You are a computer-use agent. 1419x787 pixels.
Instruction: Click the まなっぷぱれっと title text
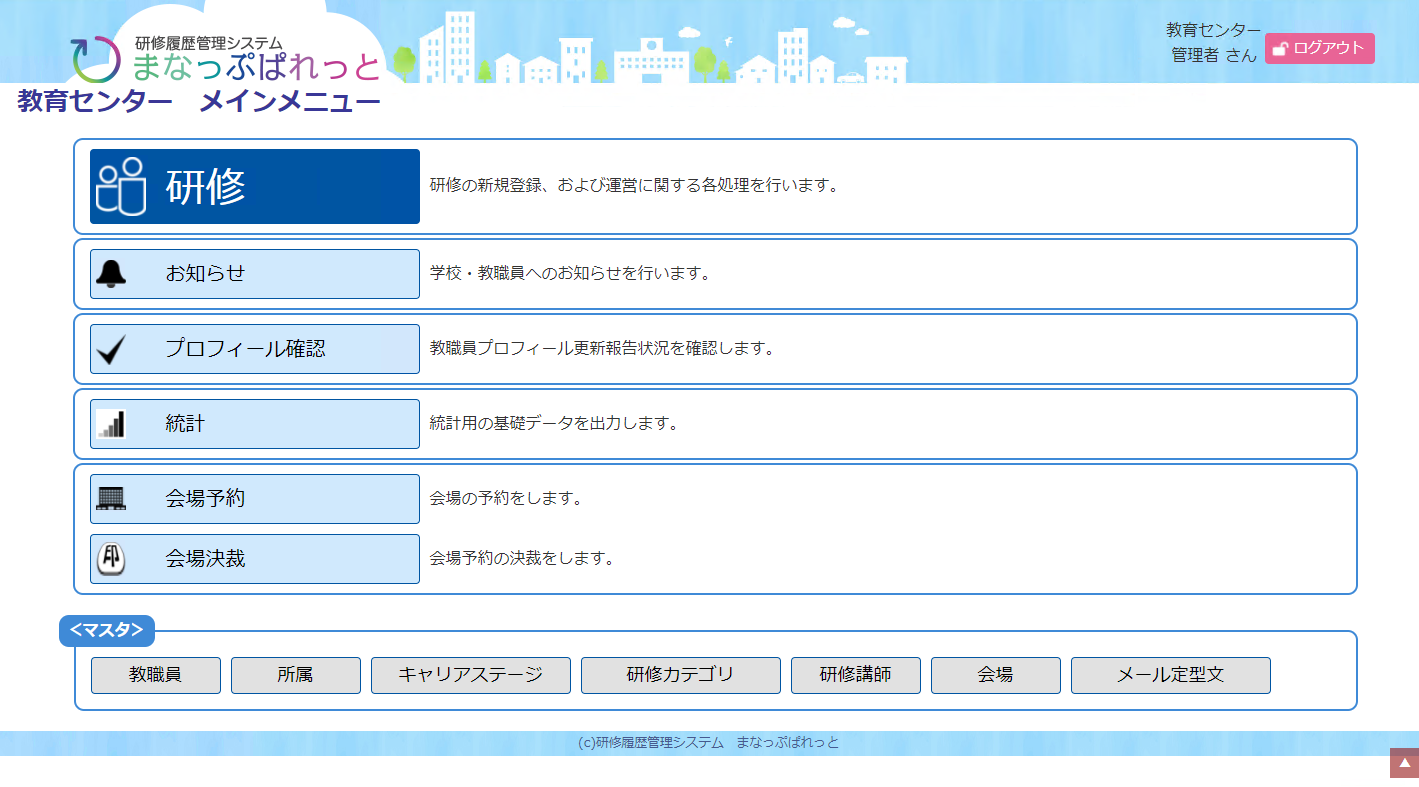(x=257, y=66)
